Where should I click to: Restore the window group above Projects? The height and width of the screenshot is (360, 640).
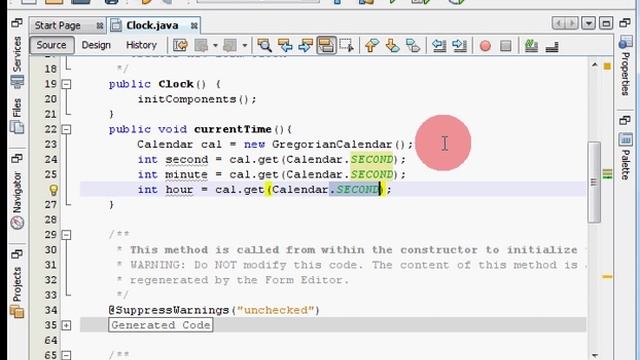click(x=17, y=254)
